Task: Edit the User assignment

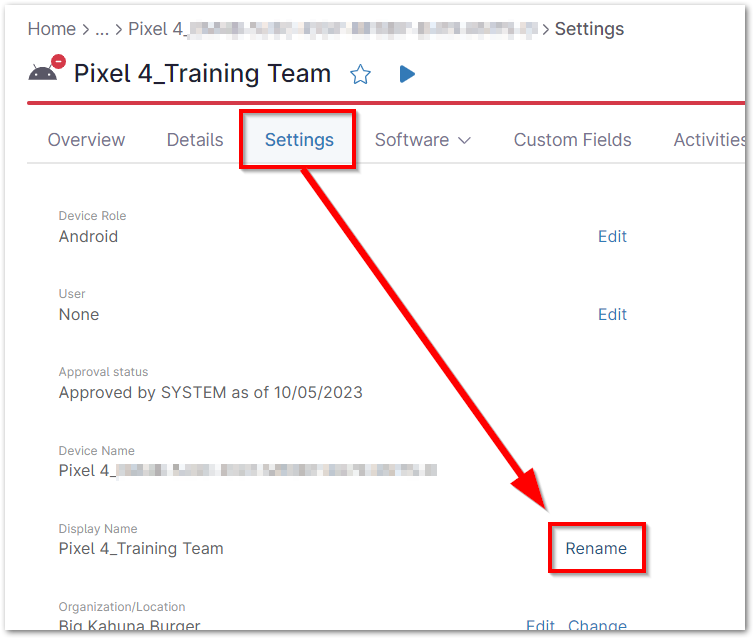Action: click(x=612, y=315)
